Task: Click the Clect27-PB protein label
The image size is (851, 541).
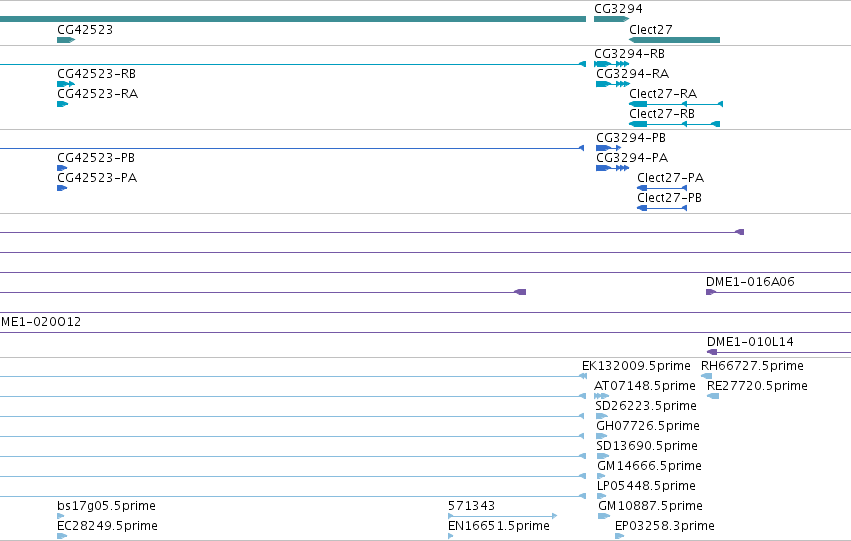Action: pos(670,198)
